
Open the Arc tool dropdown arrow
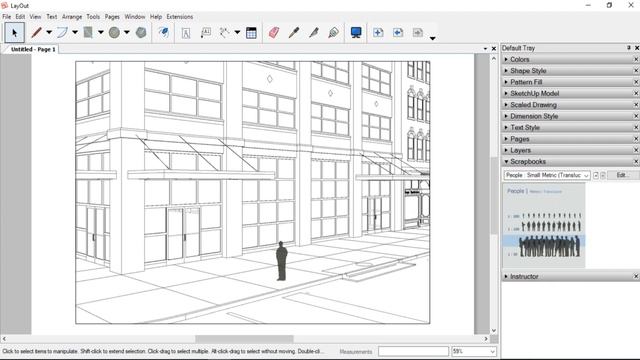click(75, 32)
